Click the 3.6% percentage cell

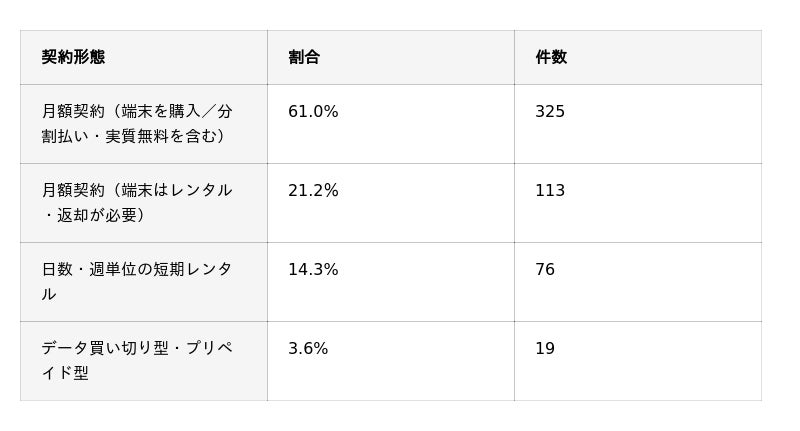pyautogui.click(x=308, y=348)
